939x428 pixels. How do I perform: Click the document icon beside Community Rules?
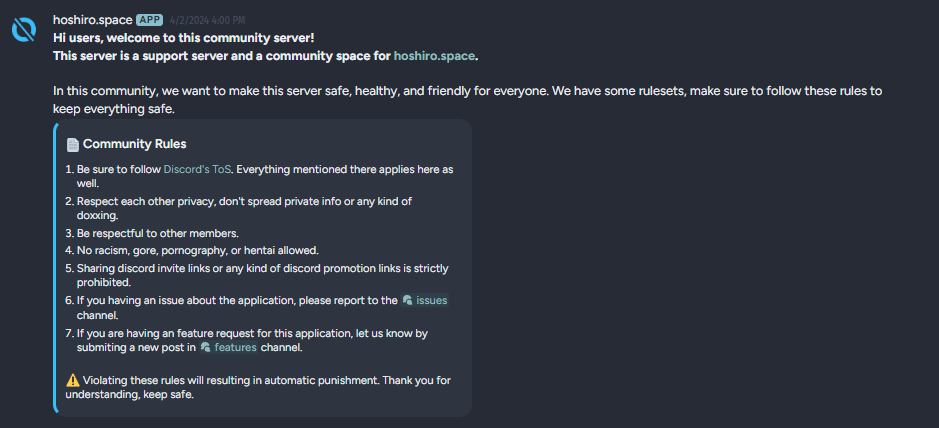click(73, 144)
